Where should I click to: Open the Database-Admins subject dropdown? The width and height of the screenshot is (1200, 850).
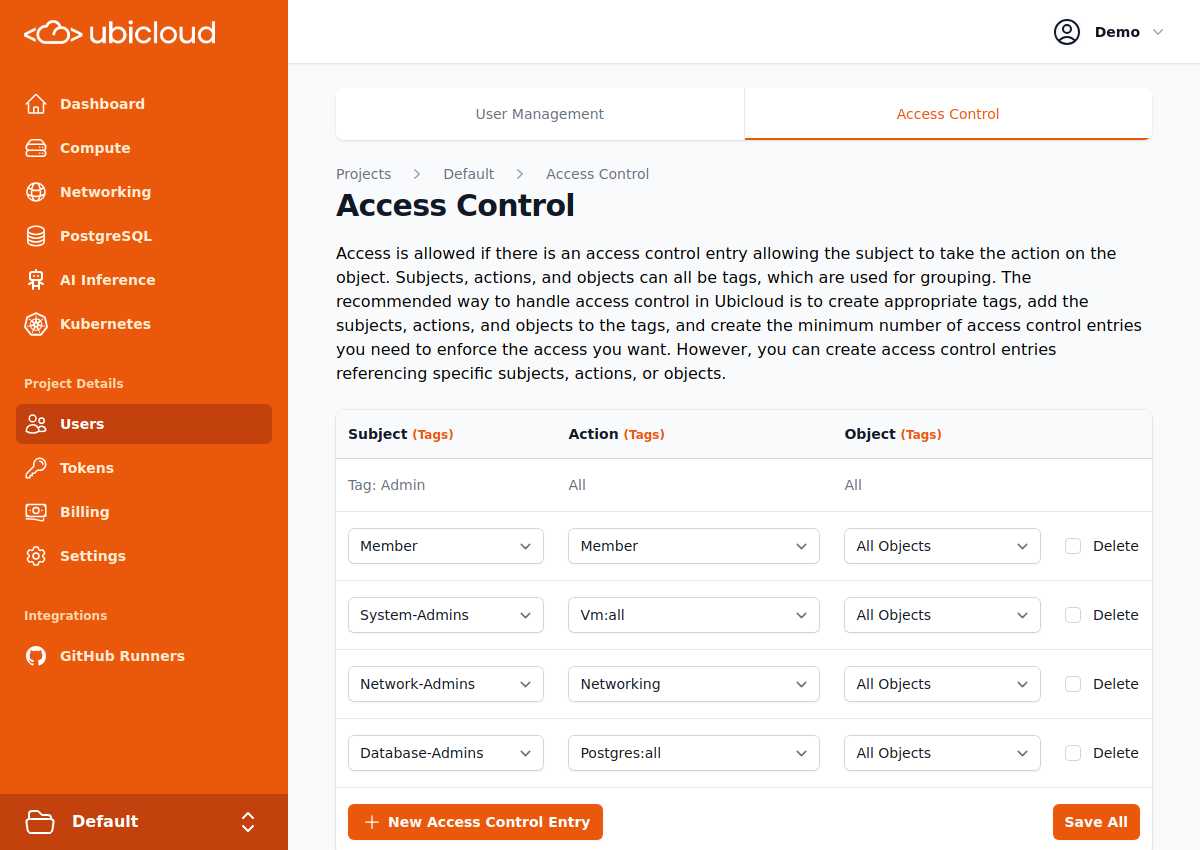446,753
